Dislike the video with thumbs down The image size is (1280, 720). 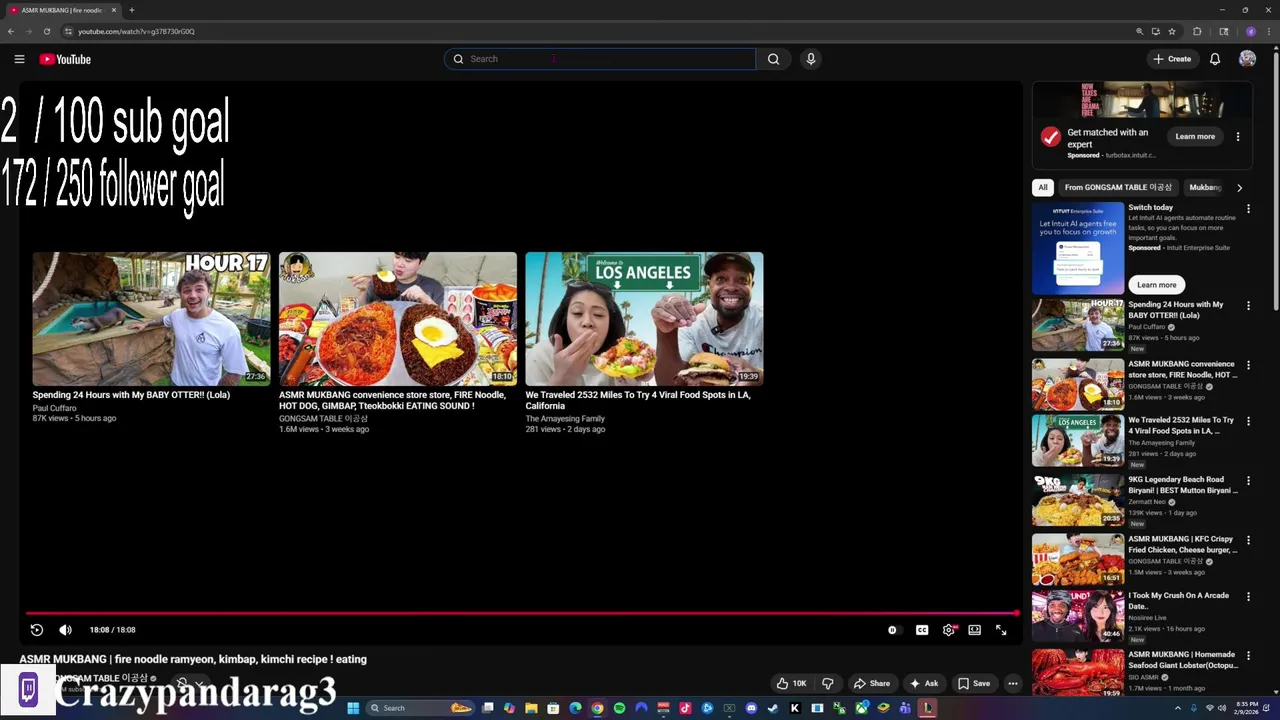coord(828,684)
